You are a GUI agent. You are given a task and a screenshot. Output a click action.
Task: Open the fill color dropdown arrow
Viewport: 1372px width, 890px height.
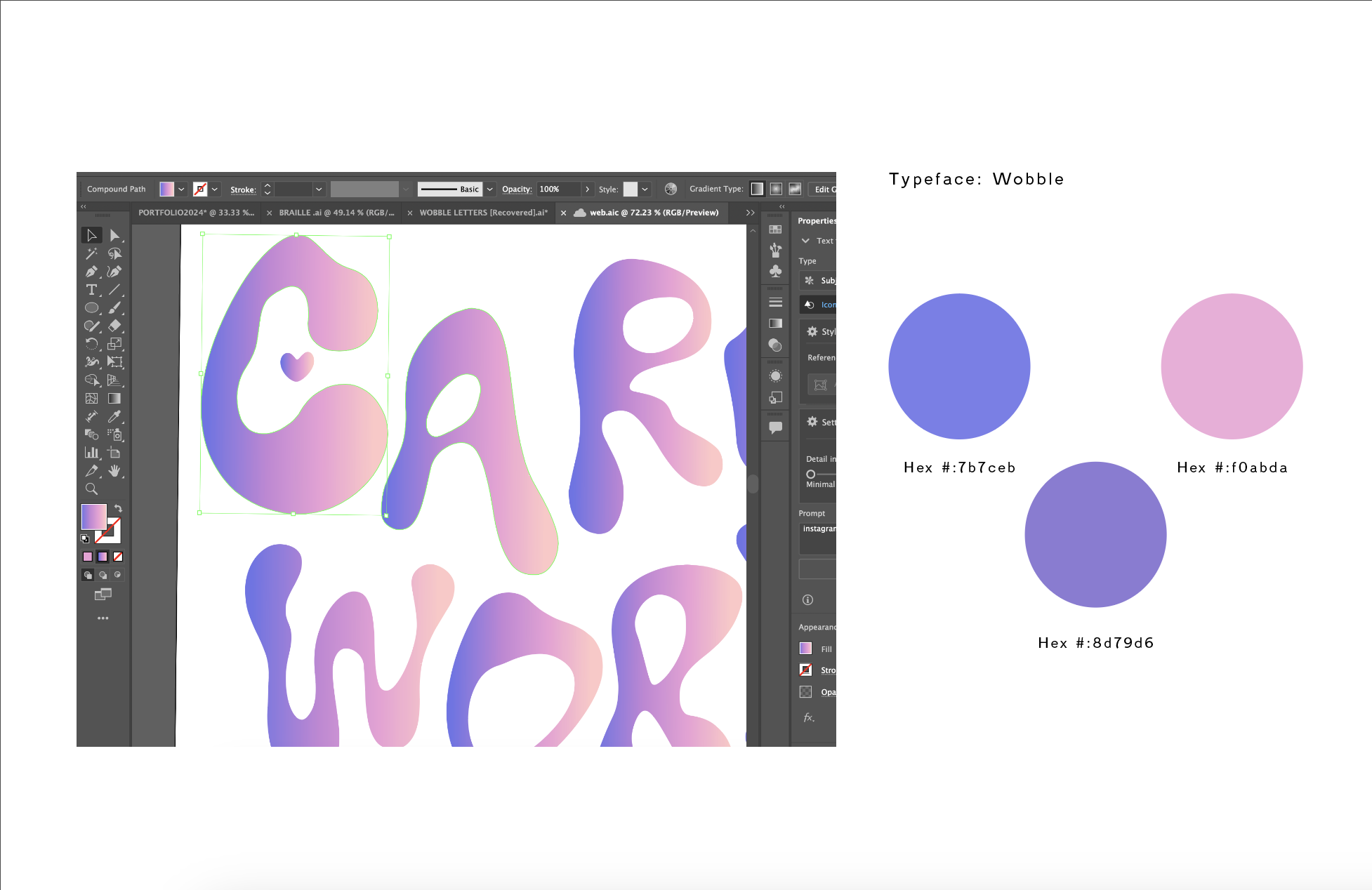pyautogui.click(x=181, y=190)
